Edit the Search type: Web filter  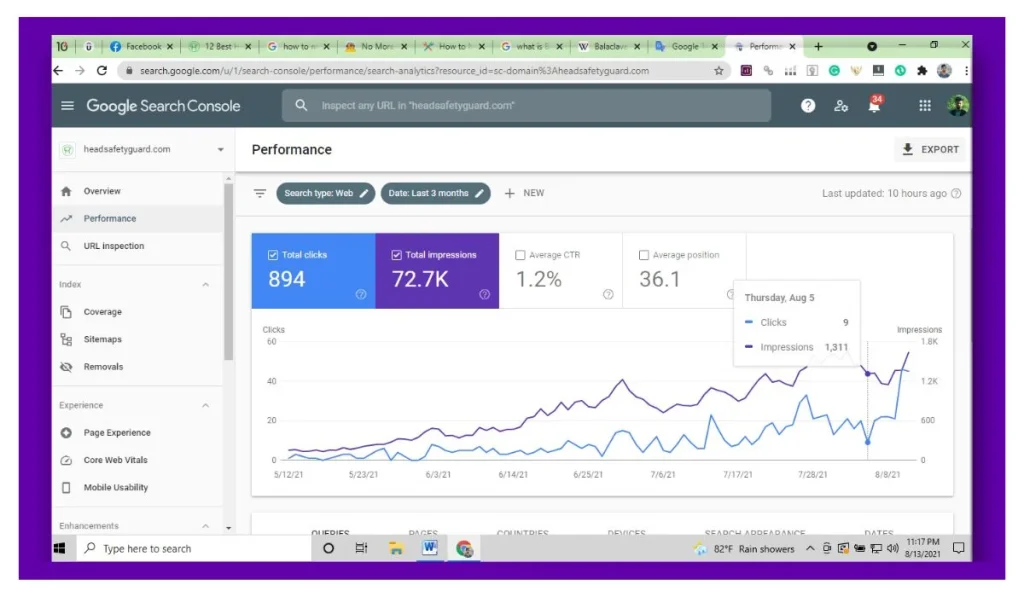(x=326, y=193)
